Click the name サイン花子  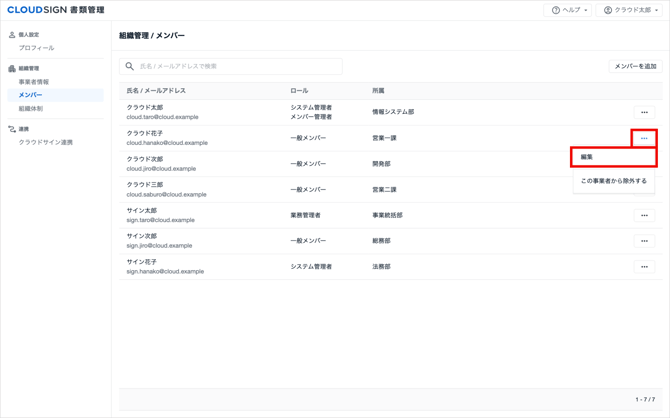tap(142, 262)
